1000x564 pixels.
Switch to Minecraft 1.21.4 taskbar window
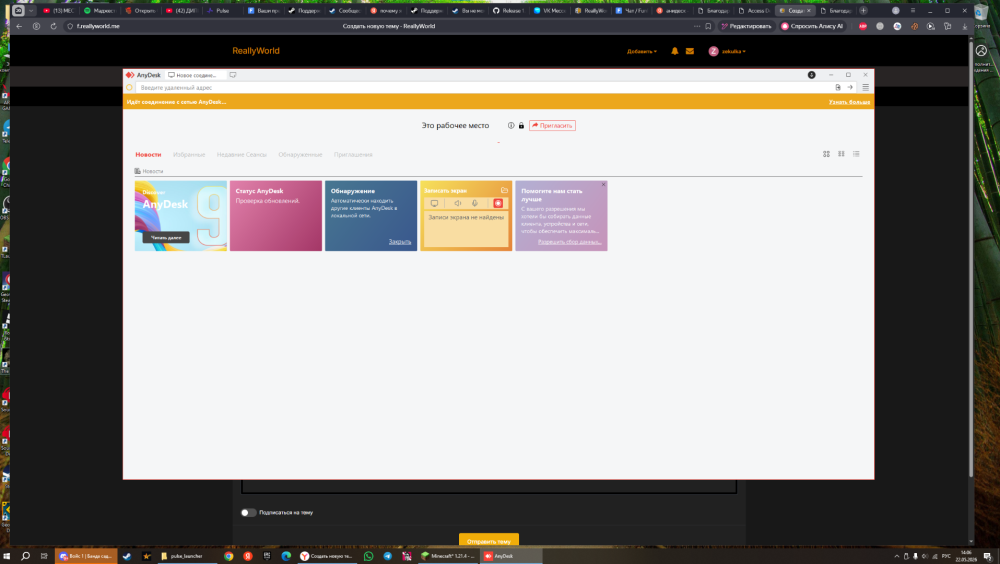point(448,556)
